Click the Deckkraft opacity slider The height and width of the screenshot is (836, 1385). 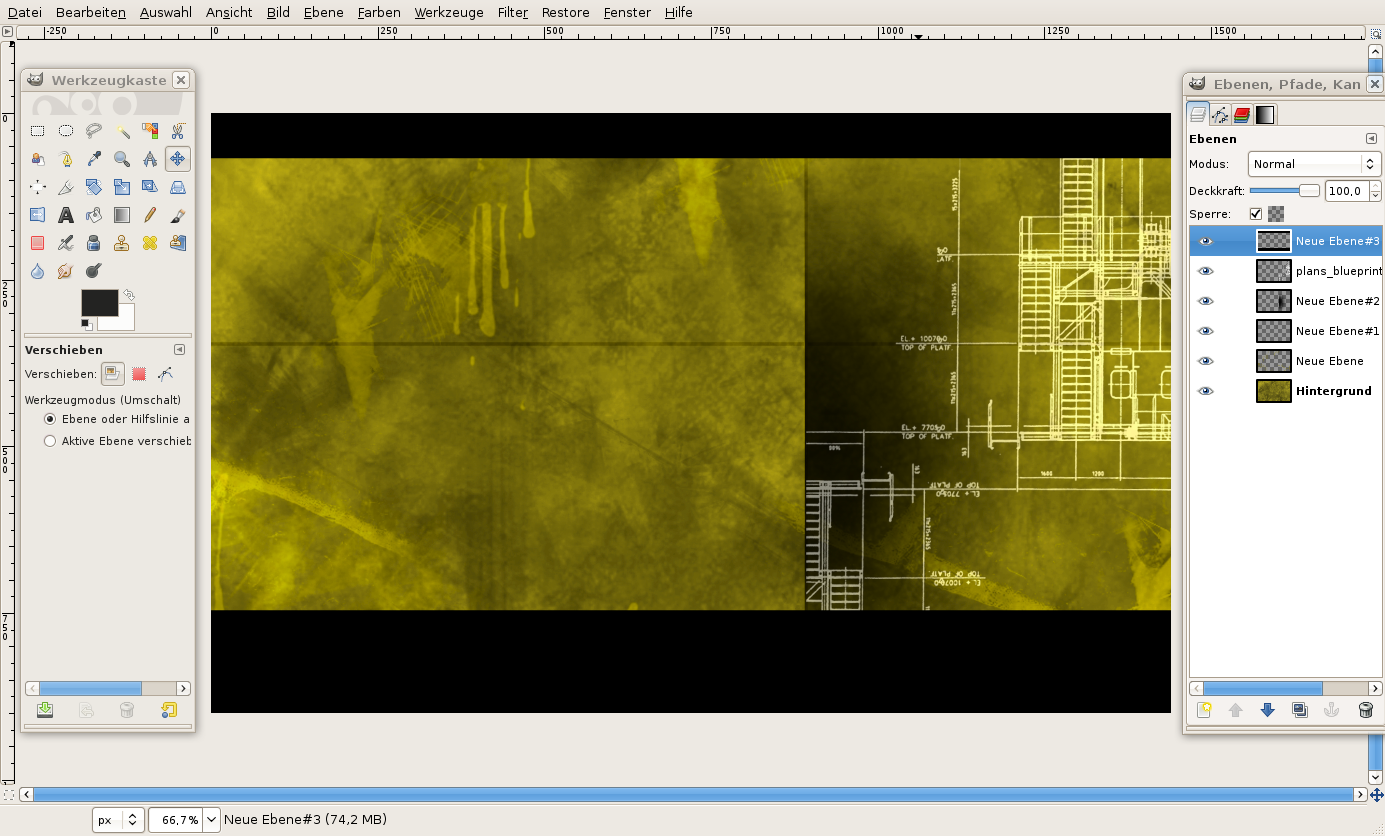(1284, 190)
